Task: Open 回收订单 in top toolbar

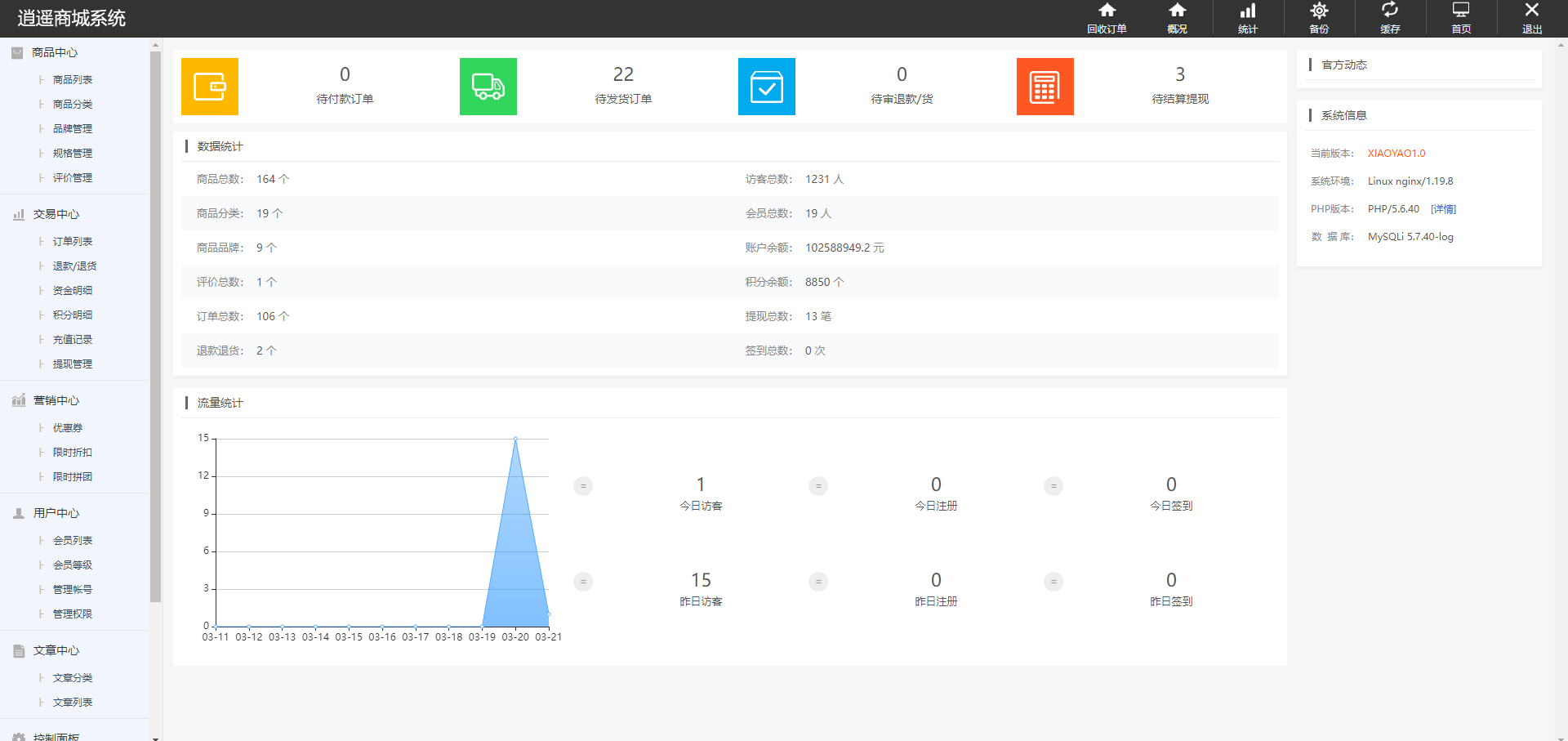Action: (1107, 18)
